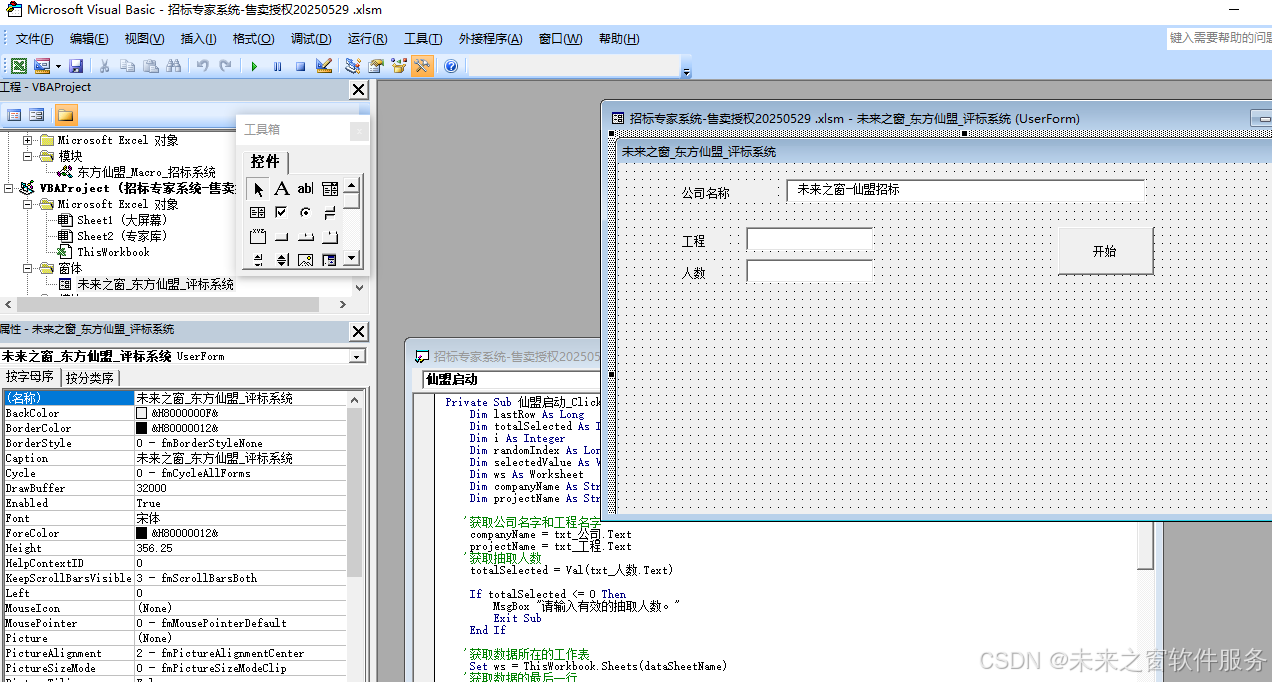Collapse the VBAProject (招标专家系统) root node
Viewport: 1272px width, 682px height.
(x=9, y=188)
